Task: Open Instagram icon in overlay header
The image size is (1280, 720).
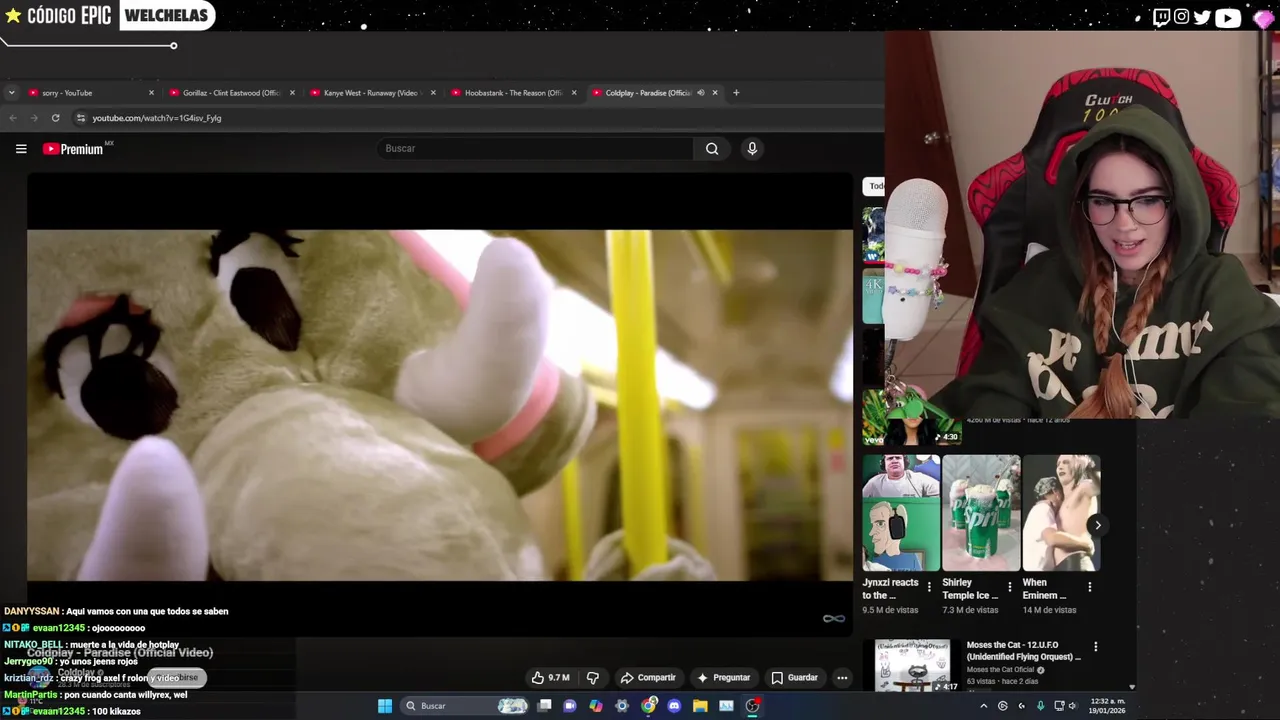Action: [x=1182, y=17]
